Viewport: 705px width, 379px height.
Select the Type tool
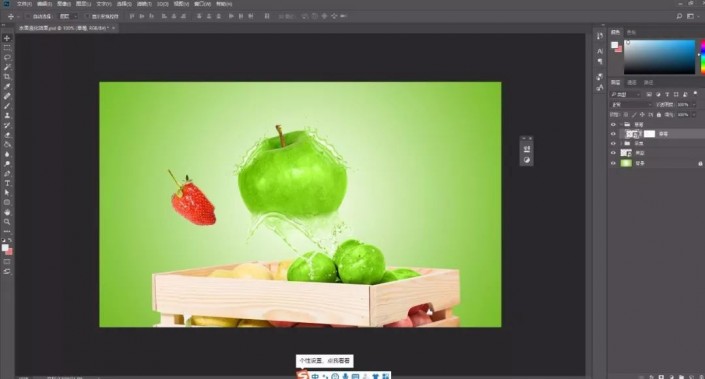tap(7, 183)
